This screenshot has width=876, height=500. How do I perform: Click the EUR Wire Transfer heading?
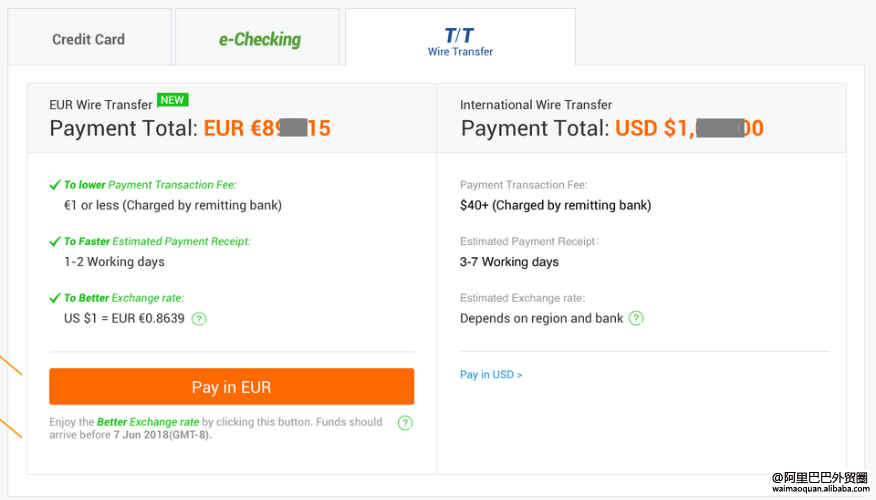(101, 105)
